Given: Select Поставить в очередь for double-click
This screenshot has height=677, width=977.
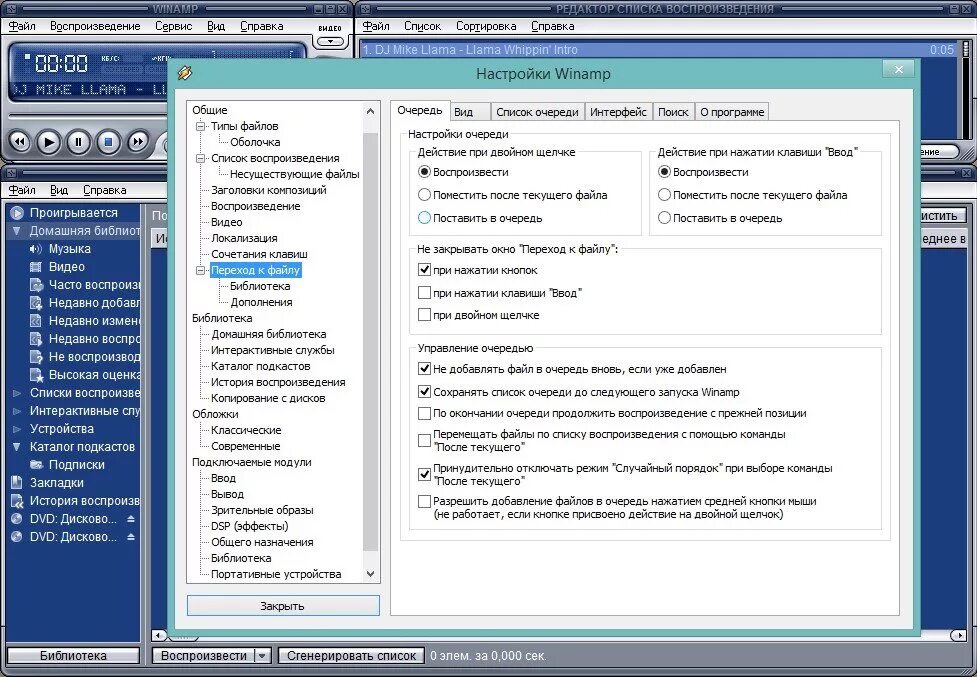Looking at the screenshot, I should 424,218.
